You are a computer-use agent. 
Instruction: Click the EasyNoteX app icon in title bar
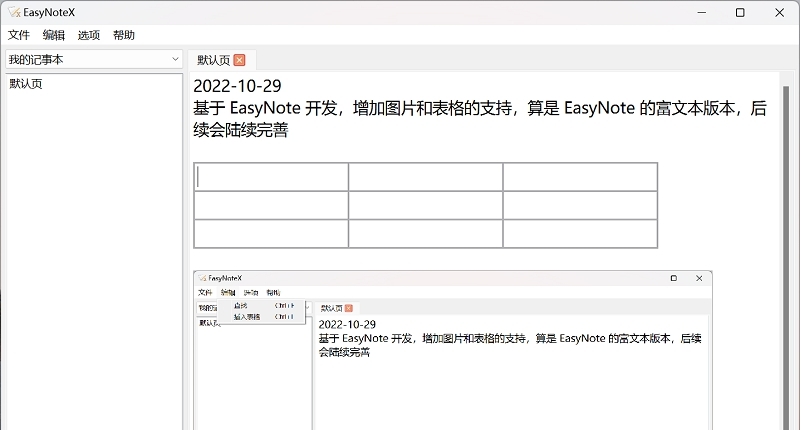pyautogui.click(x=14, y=12)
